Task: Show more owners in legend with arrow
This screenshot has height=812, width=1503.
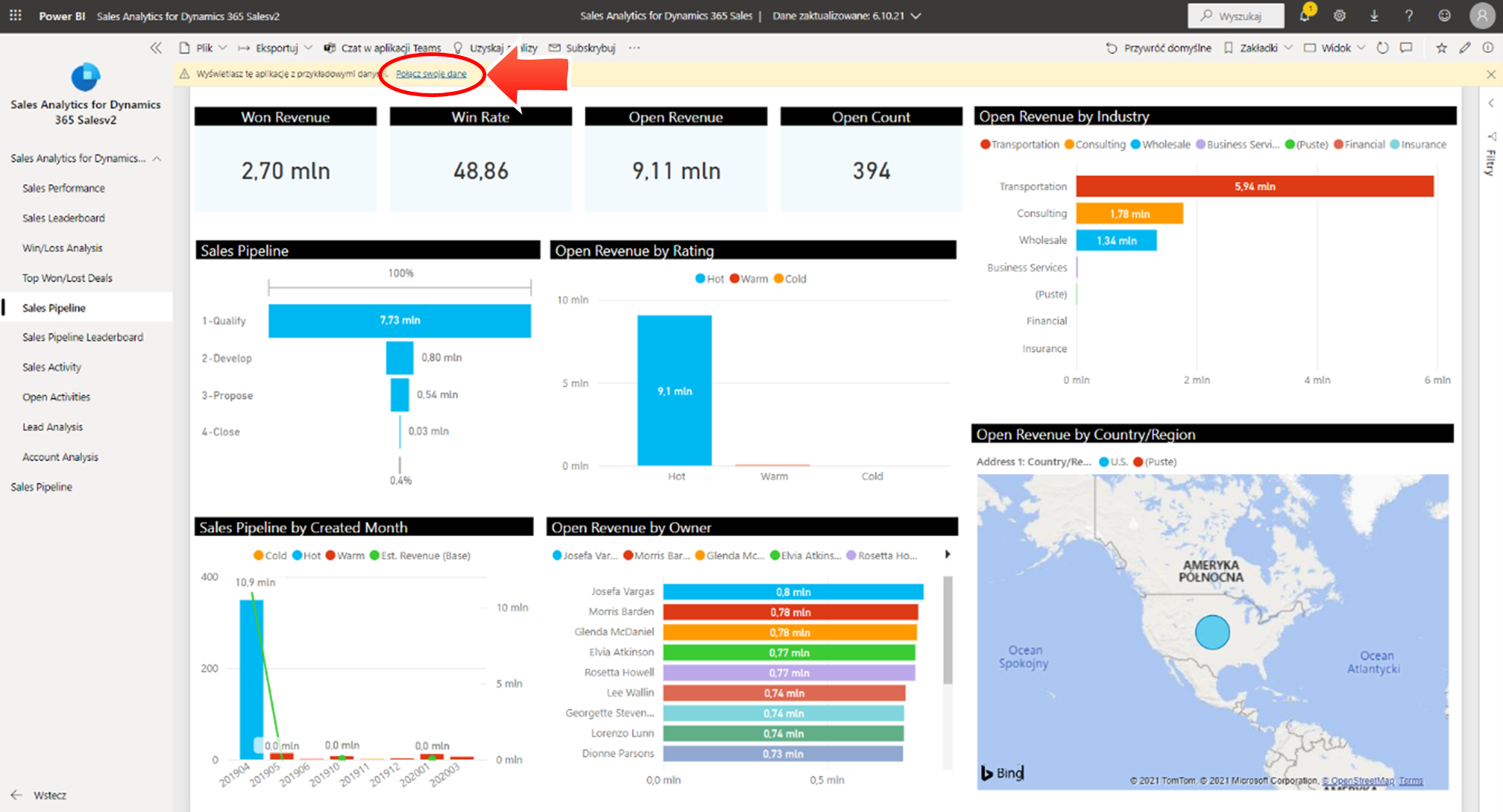Action: click(x=947, y=554)
